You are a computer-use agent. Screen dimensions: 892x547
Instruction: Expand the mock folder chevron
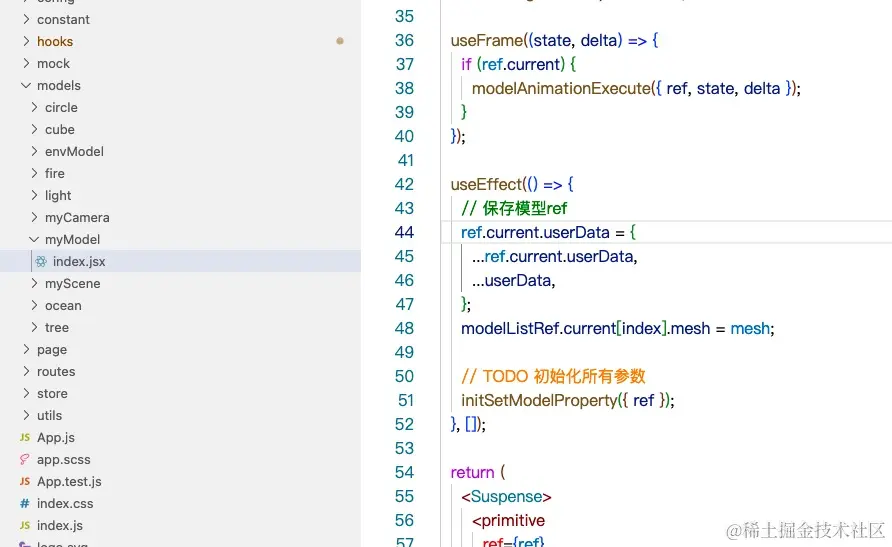click(x=26, y=63)
